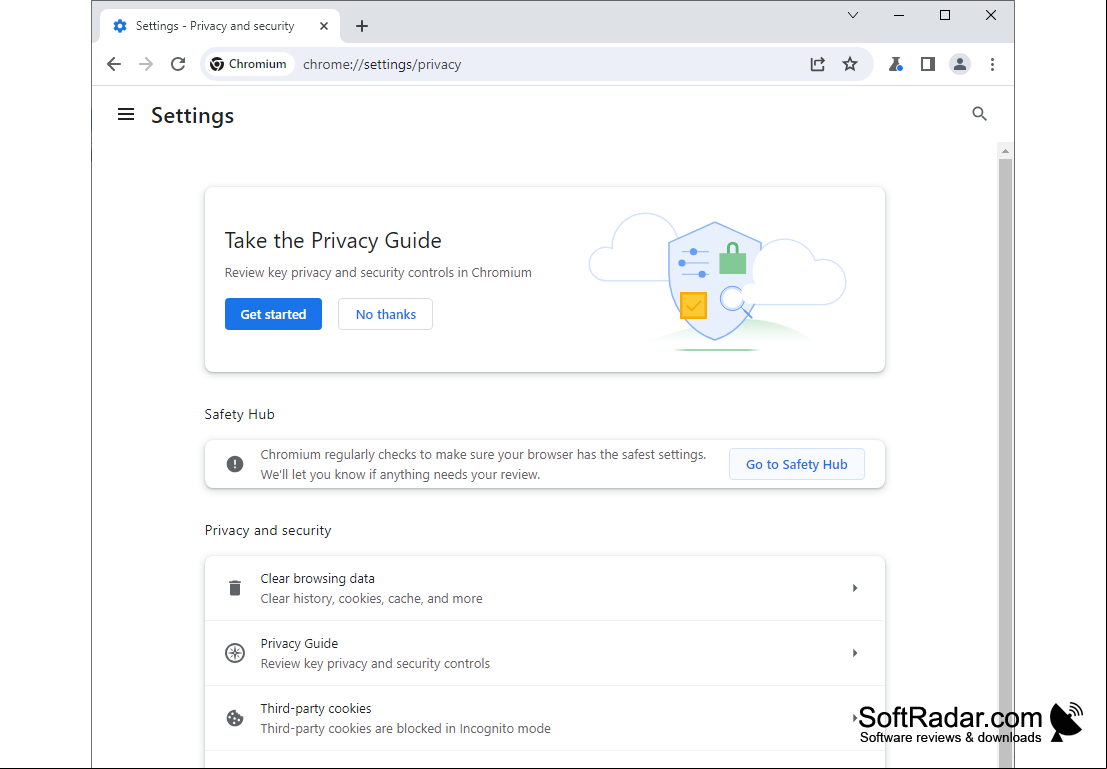Click the Safety Hub exclamation icon
The image size is (1107, 769).
(x=234, y=464)
